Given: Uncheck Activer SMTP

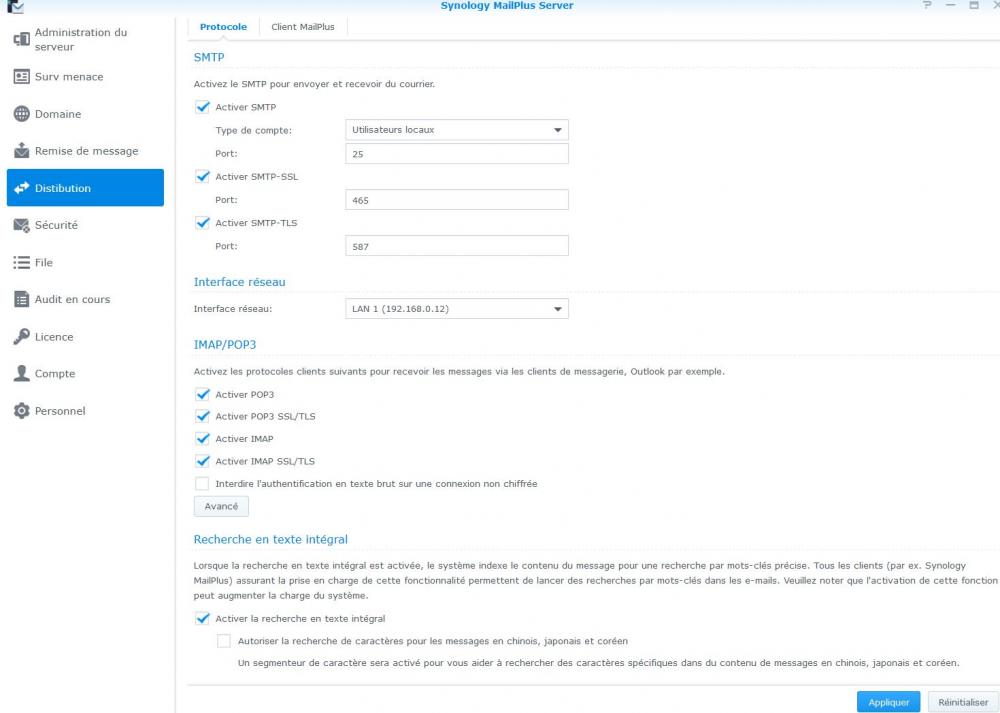Looking at the screenshot, I should pyautogui.click(x=202, y=107).
